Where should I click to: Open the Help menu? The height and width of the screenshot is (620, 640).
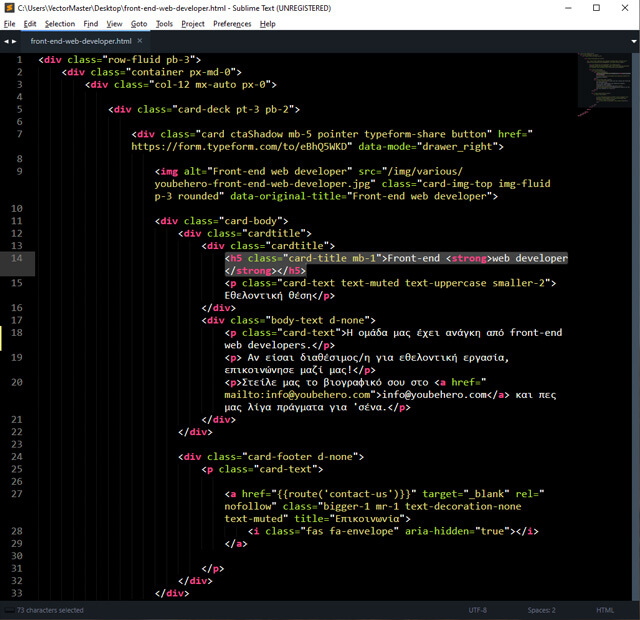[268, 24]
